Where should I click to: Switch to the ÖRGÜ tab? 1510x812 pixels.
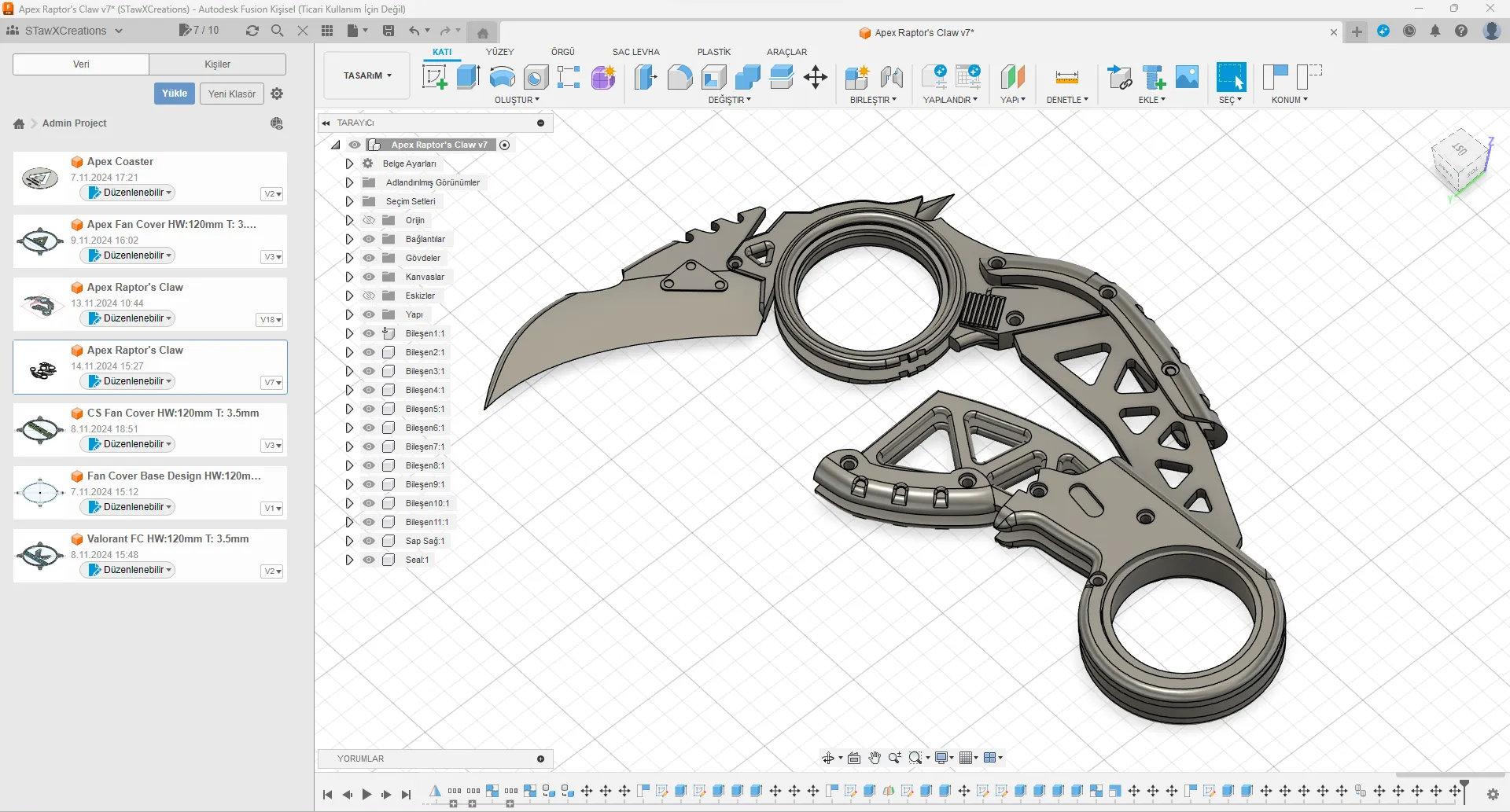[x=563, y=52]
